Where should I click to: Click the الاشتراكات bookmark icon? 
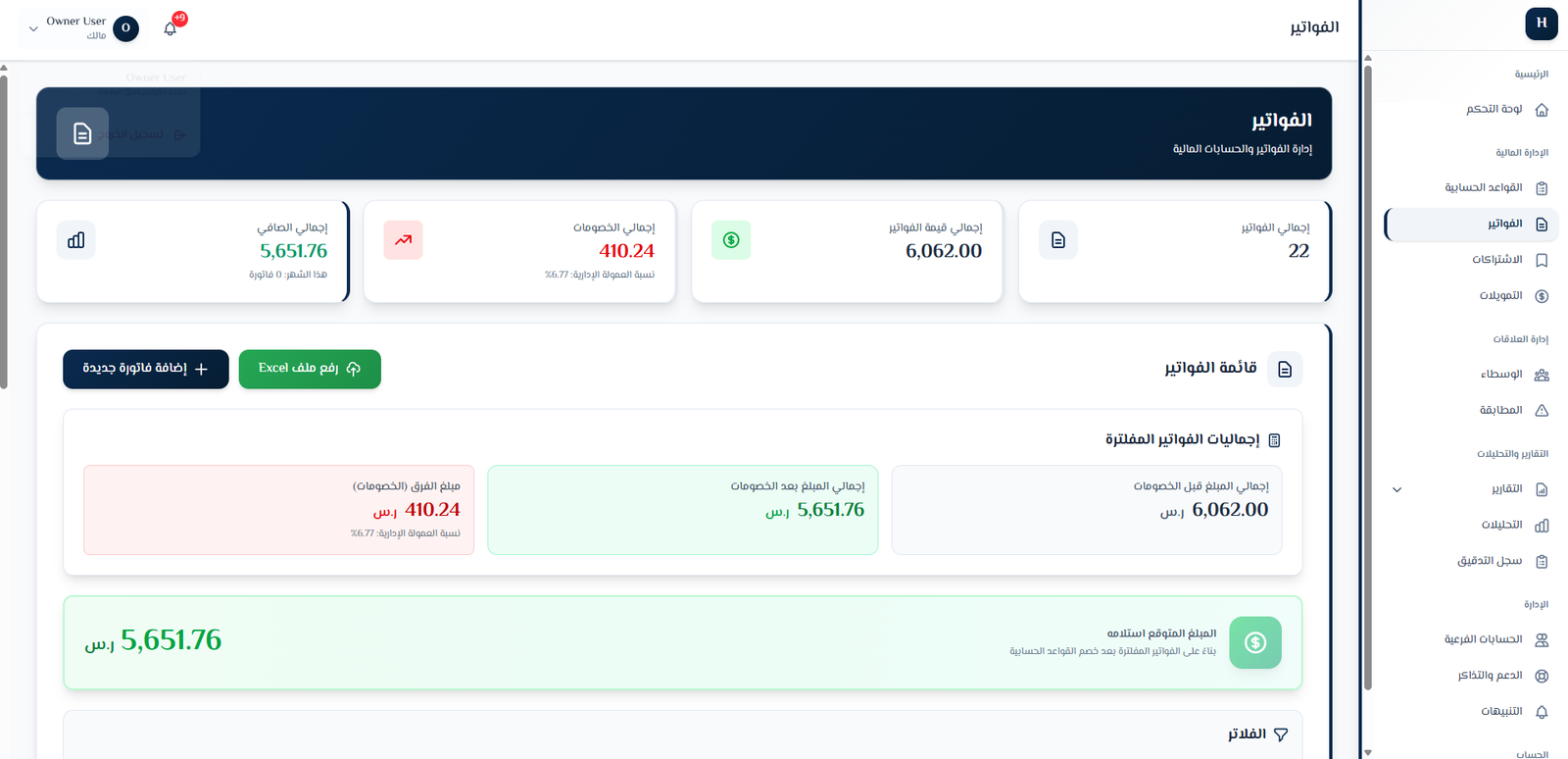click(1542, 260)
